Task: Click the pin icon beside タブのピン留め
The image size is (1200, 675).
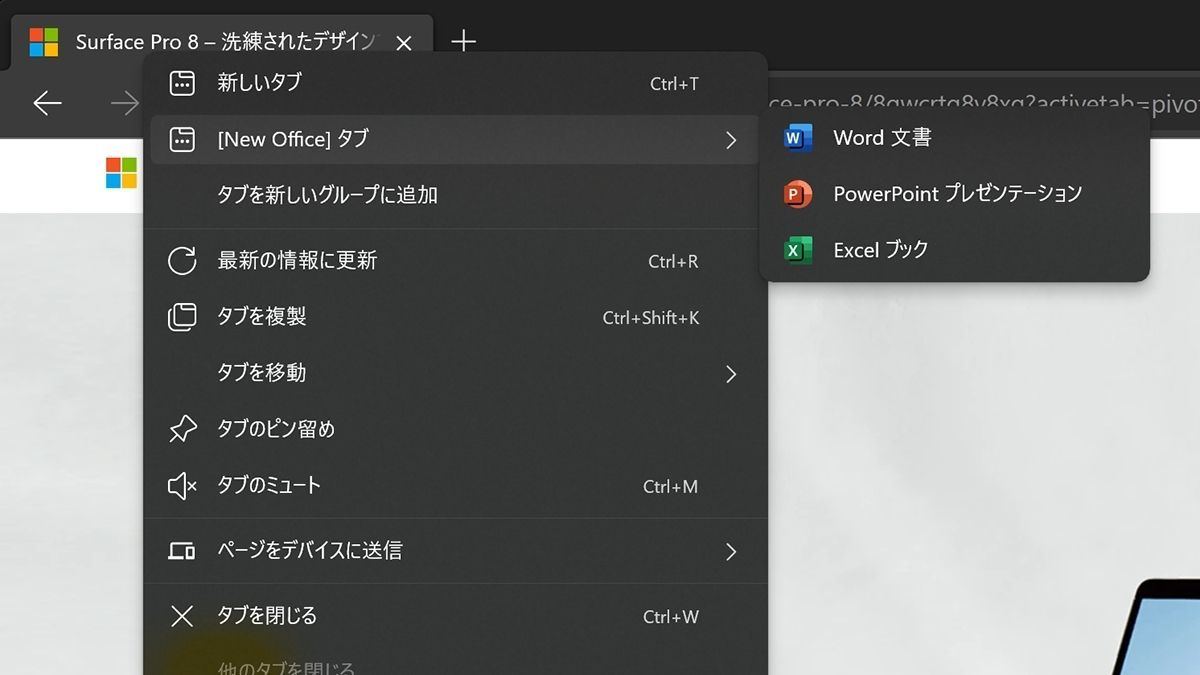Action: [x=182, y=429]
